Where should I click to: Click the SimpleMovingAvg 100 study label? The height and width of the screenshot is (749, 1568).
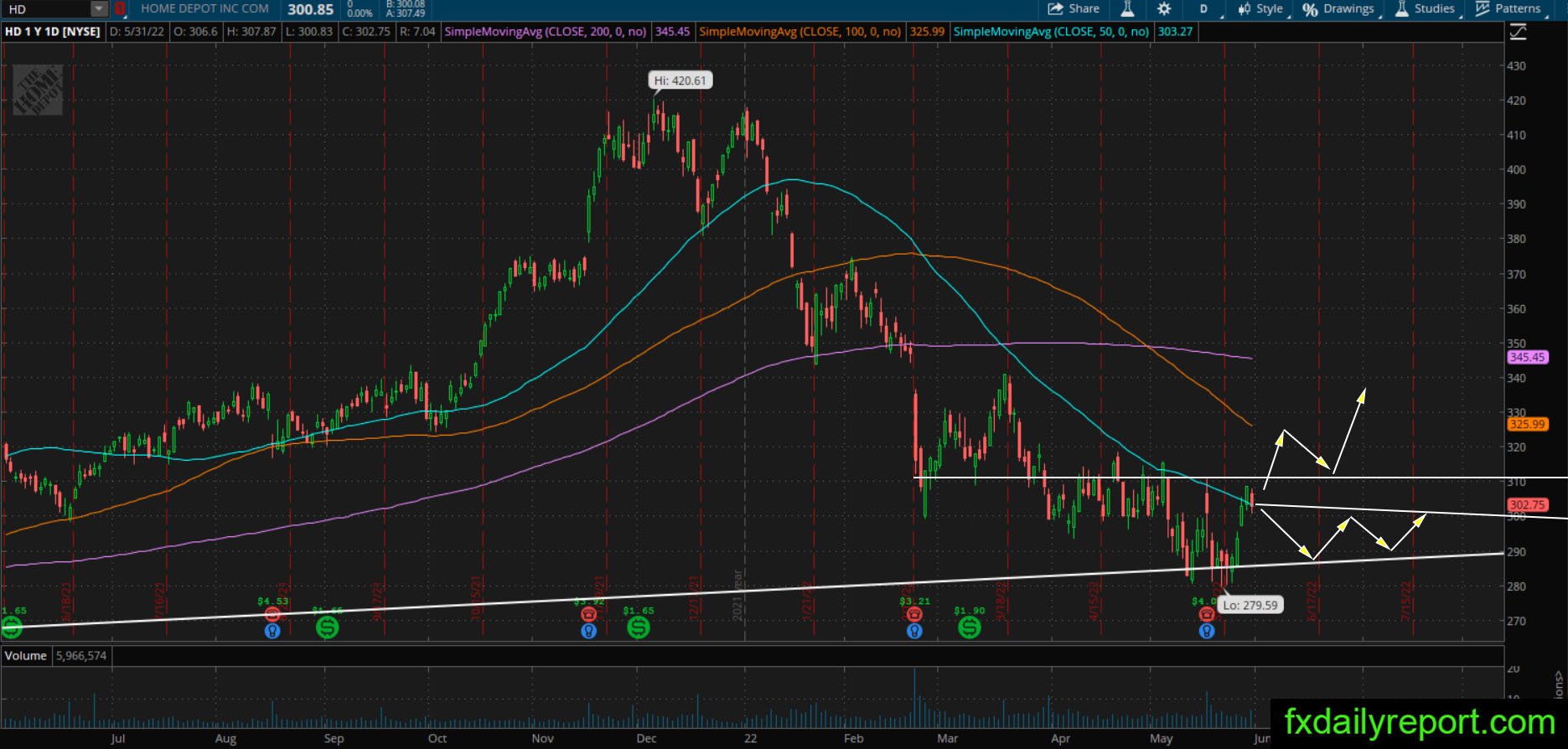pyautogui.click(x=800, y=32)
